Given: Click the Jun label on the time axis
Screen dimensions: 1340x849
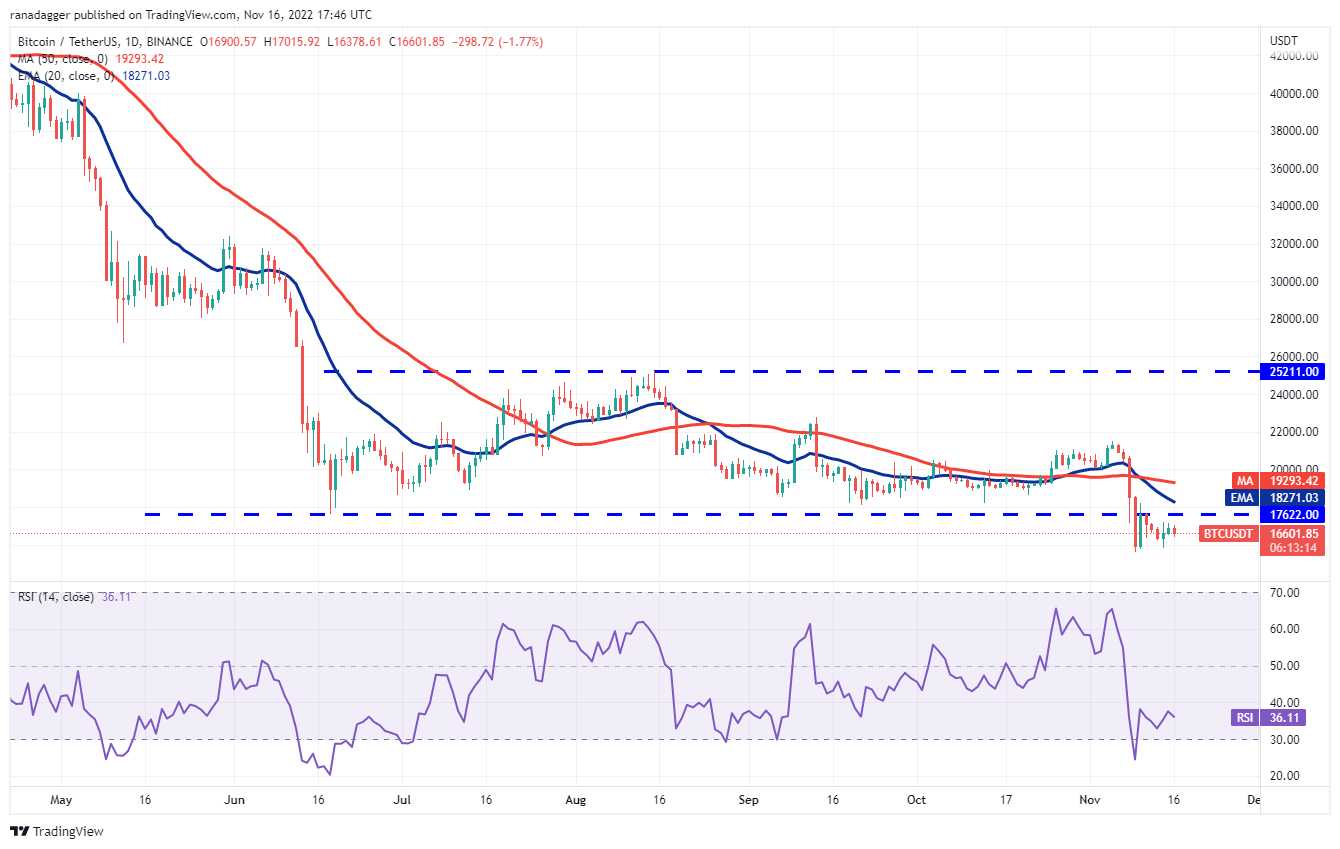Looking at the screenshot, I should click(236, 800).
